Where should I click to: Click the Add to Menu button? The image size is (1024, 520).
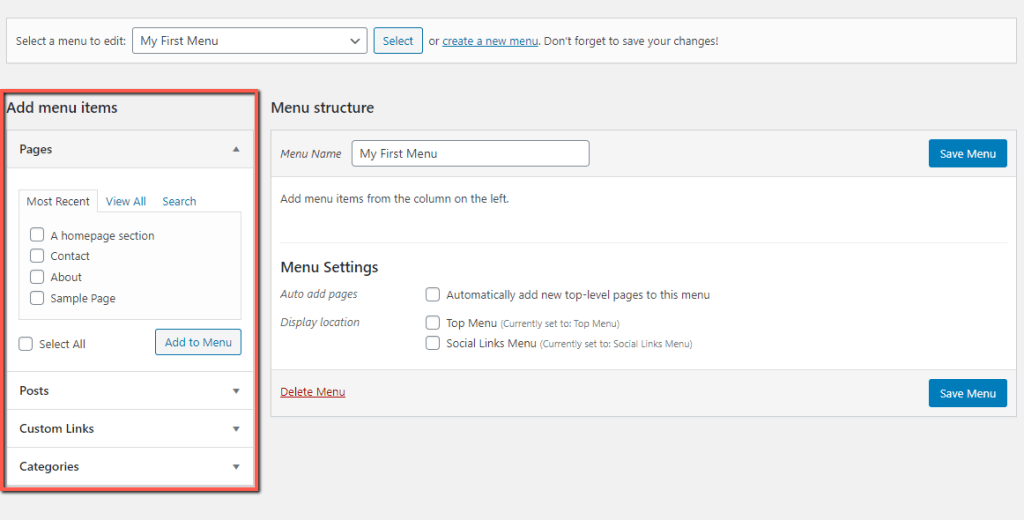pos(198,342)
